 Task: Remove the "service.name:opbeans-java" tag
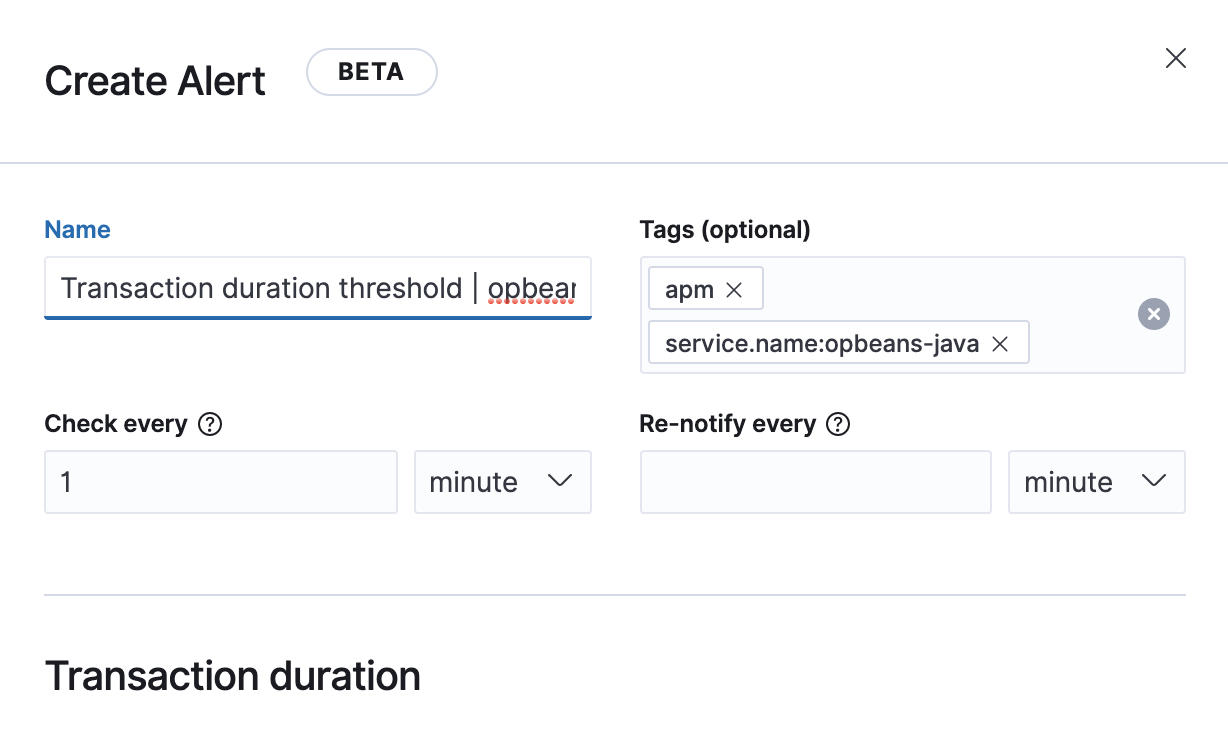point(1000,343)
